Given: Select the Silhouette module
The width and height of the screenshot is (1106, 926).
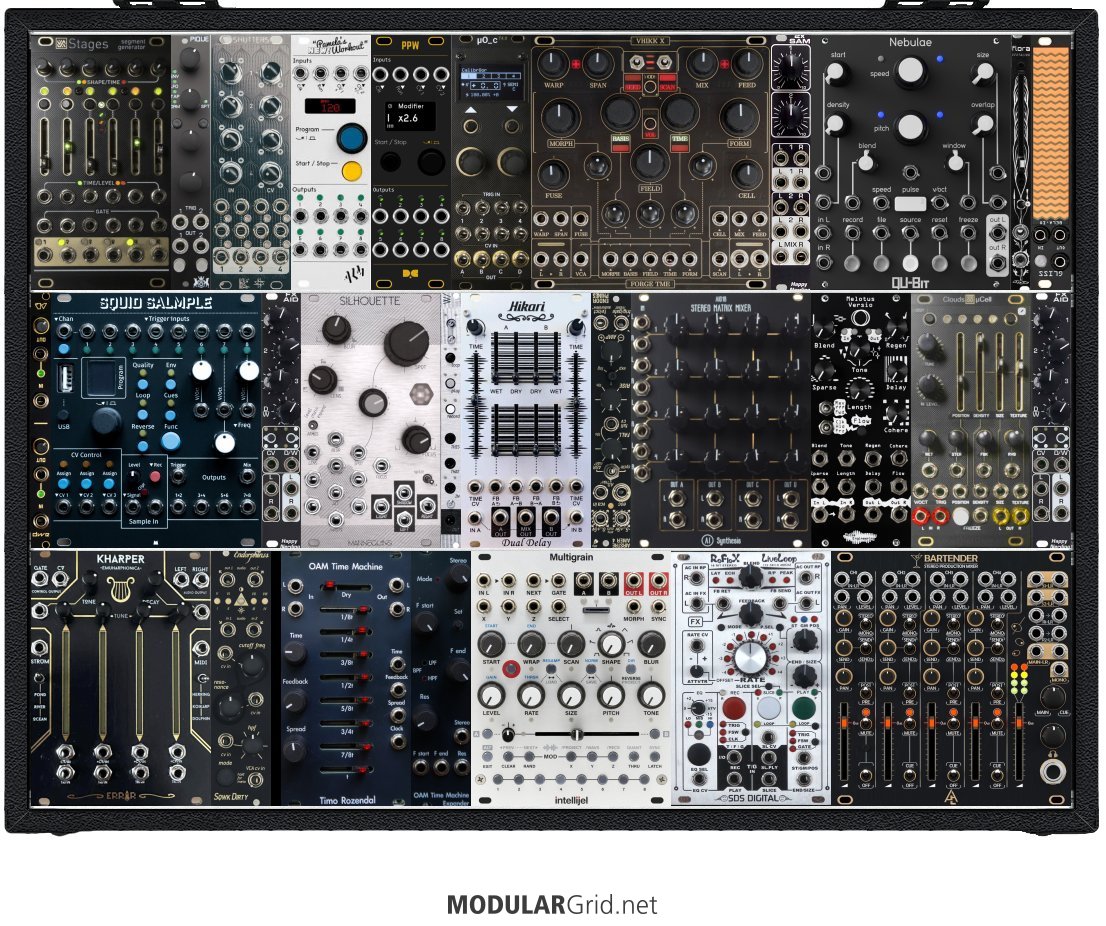Looking at the screenshot, I should tap(371, 420).
